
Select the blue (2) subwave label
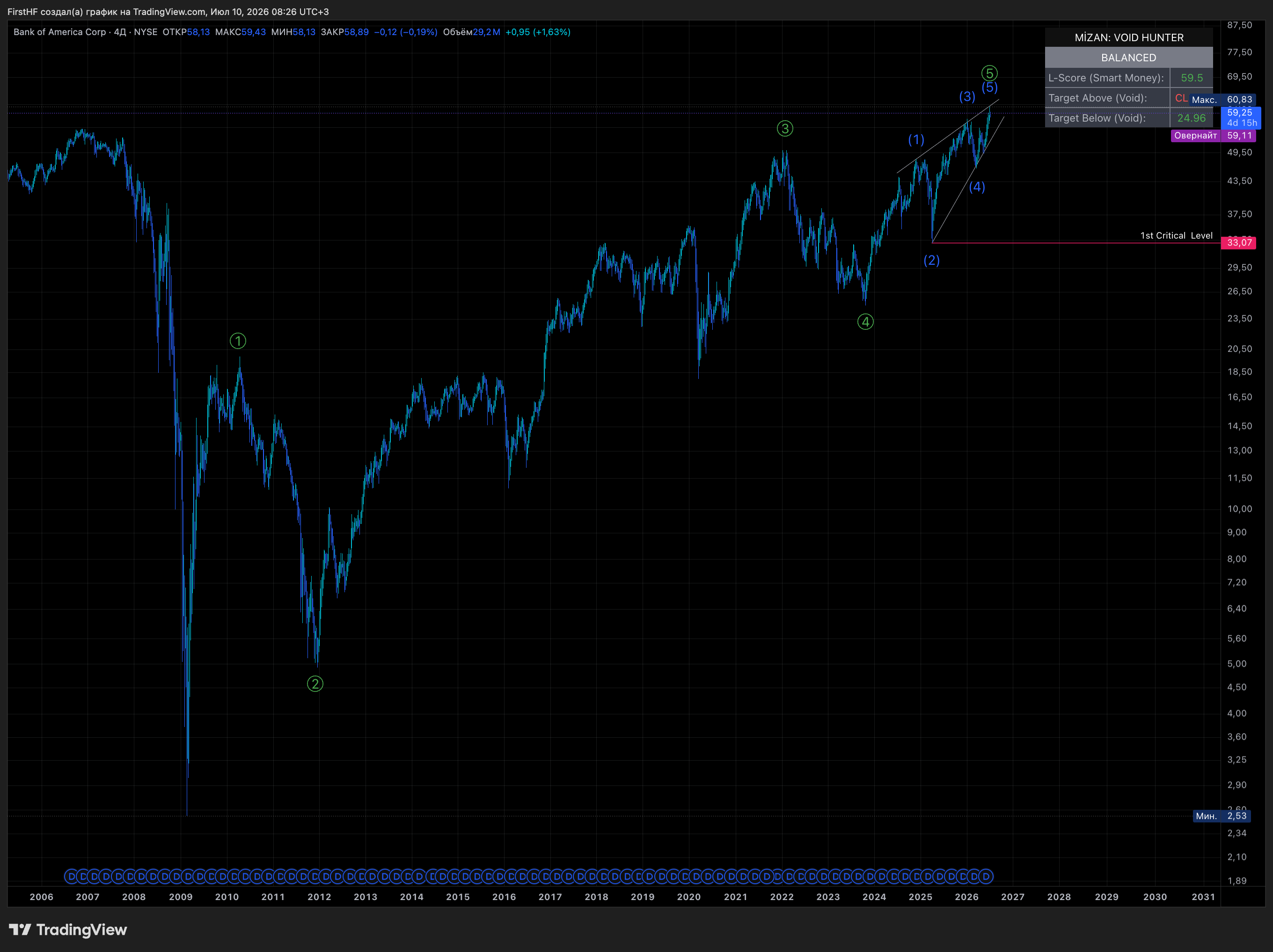point(932,260)
